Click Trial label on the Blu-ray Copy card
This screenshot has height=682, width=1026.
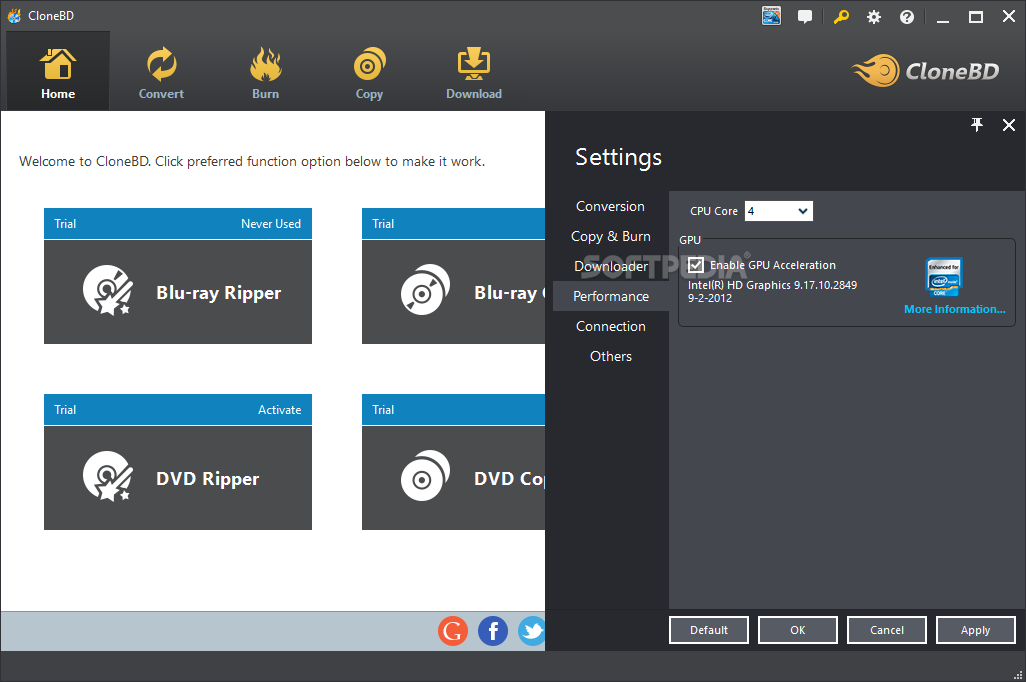point(383,224)
